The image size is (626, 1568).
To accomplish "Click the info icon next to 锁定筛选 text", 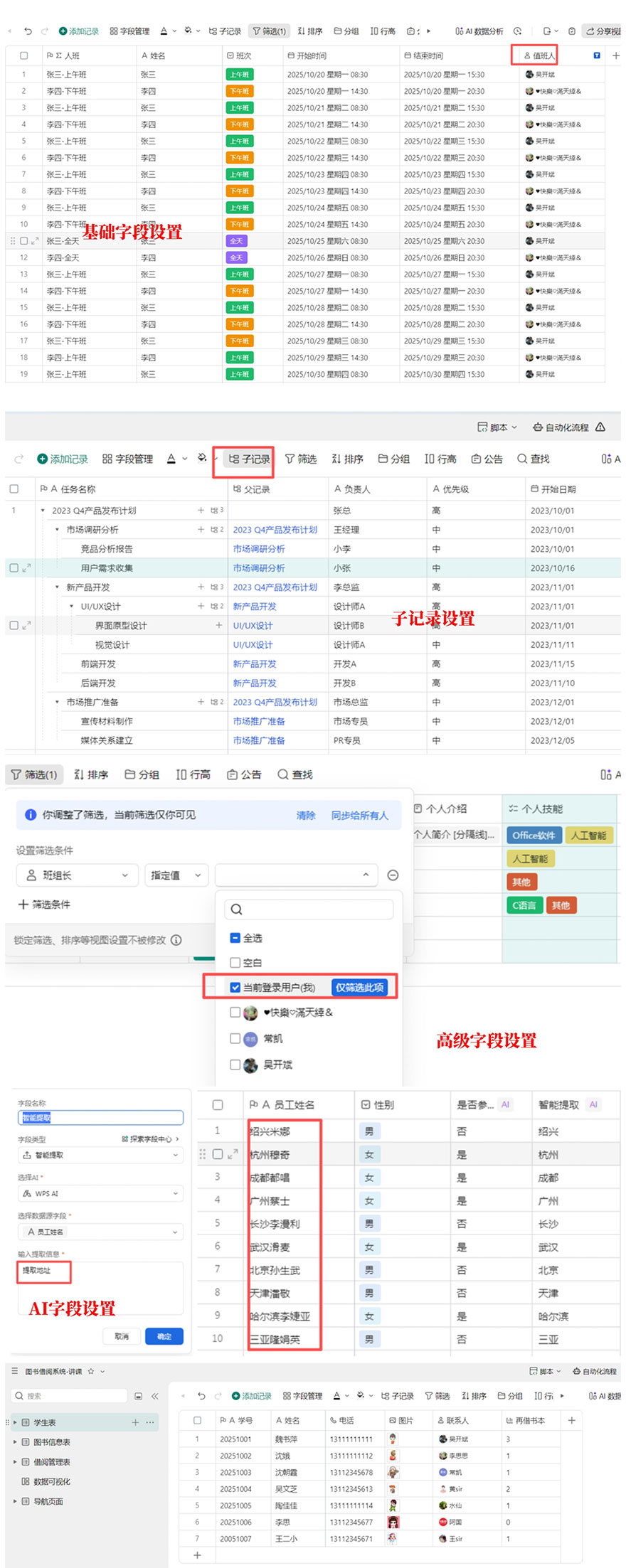I will pos(176,940).
